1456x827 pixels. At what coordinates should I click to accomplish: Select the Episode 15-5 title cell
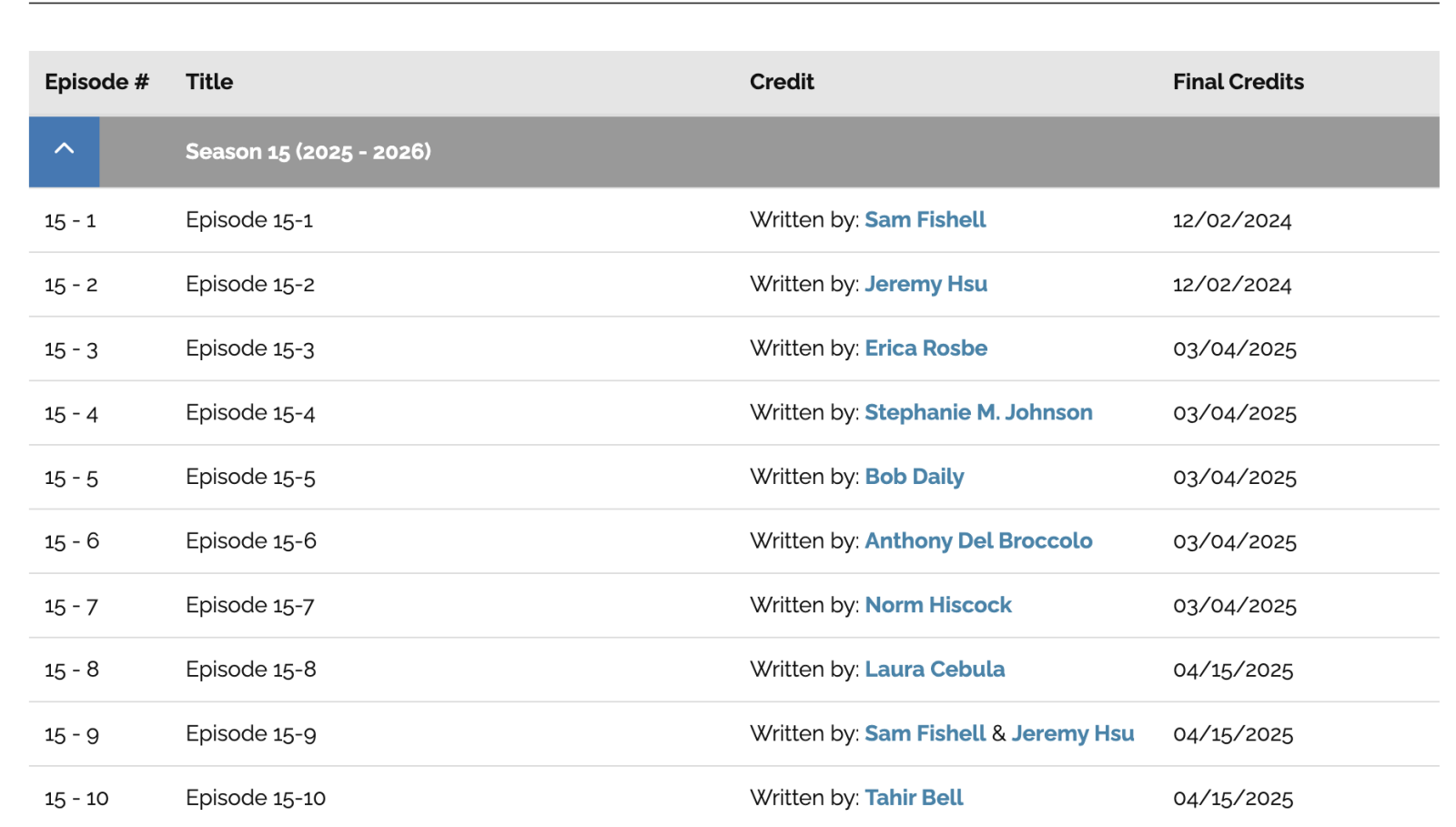(250, 478)
